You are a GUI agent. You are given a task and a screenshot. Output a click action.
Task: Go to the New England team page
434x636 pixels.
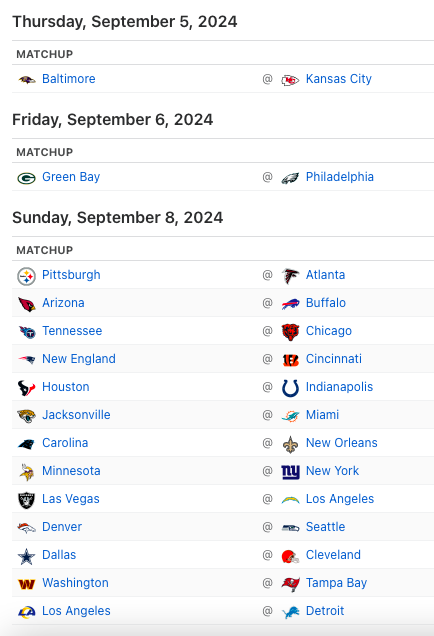[79, 359]
